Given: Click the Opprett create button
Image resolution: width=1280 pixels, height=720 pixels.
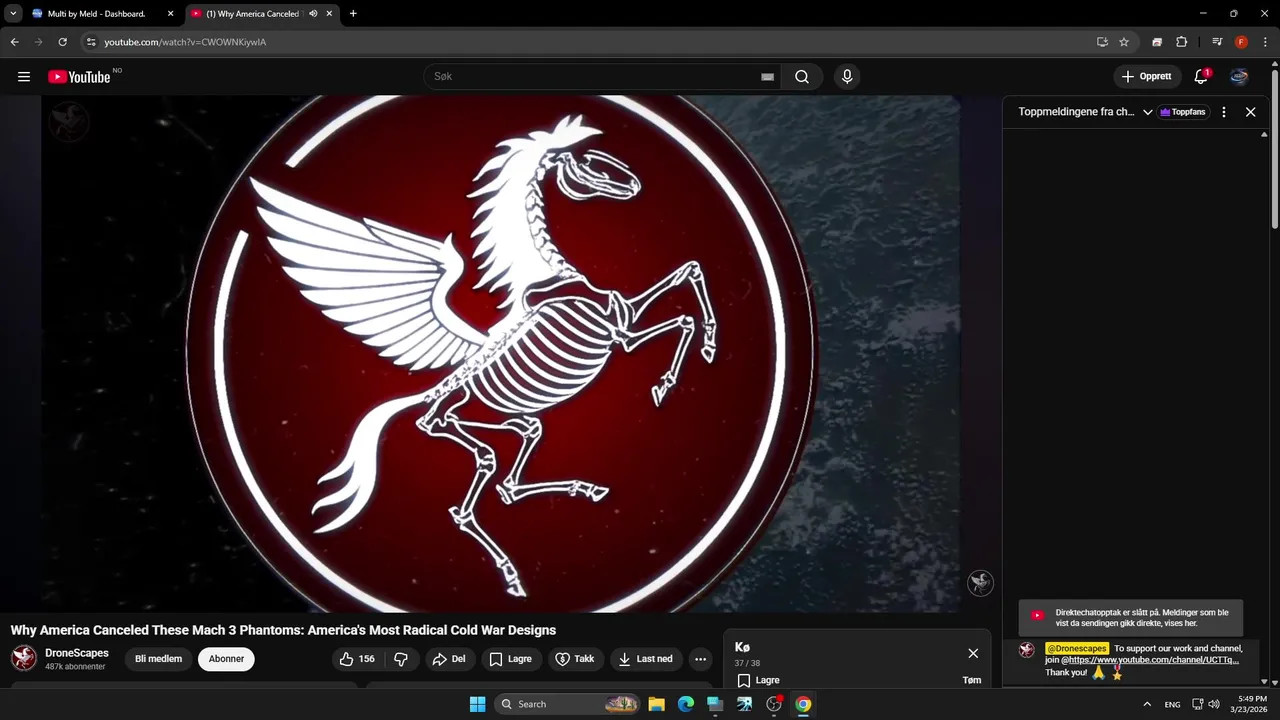Looking at the screenshot, I should coord(1146,76).
